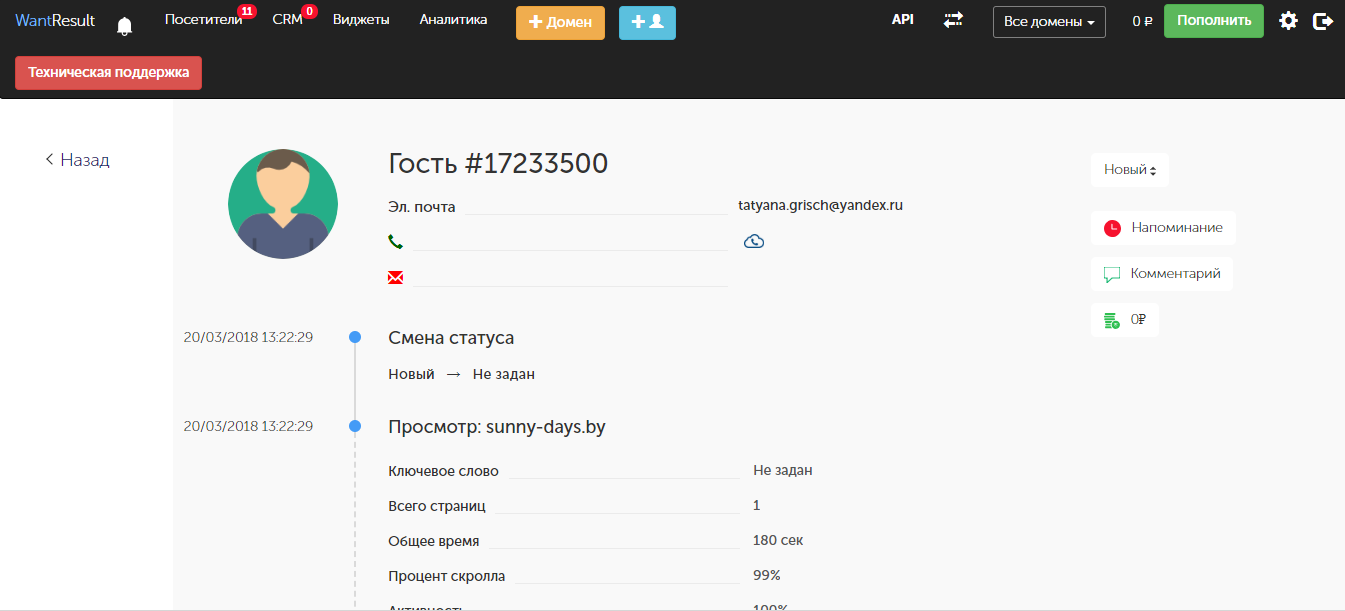Click the Всего страниц value 1
The width and height of the screenshot is (1345, 611).
click(x=757, y=505)
